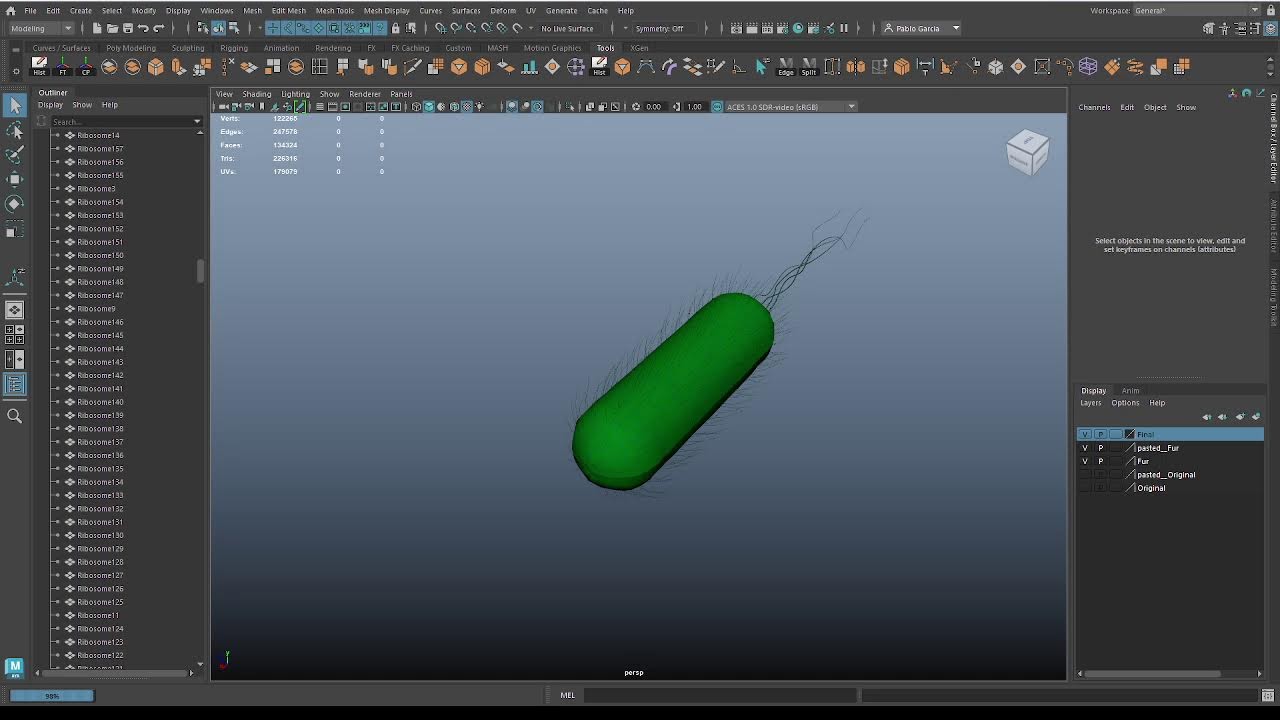The image size is (1280, 720).
Task: Click the view cube in viewport
Action: (x=1028, y=152)
